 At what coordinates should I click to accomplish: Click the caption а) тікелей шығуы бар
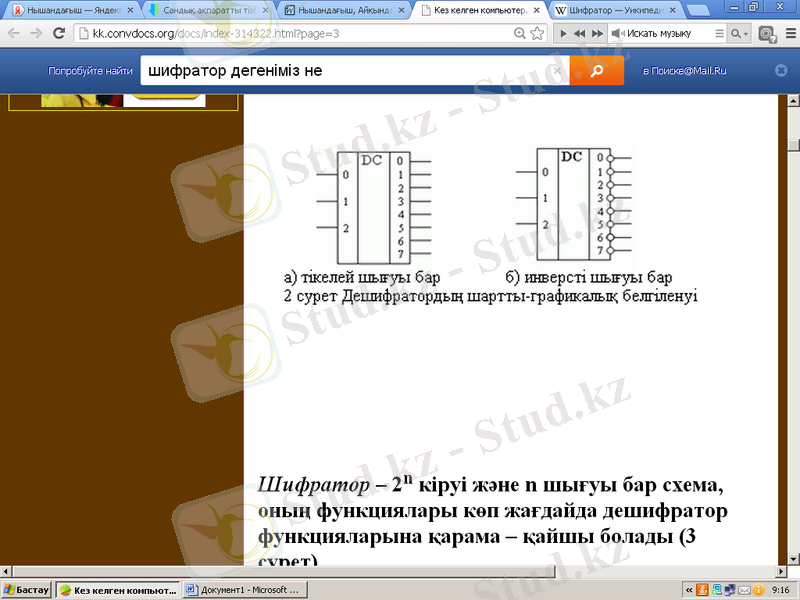(x=362, y=277)
